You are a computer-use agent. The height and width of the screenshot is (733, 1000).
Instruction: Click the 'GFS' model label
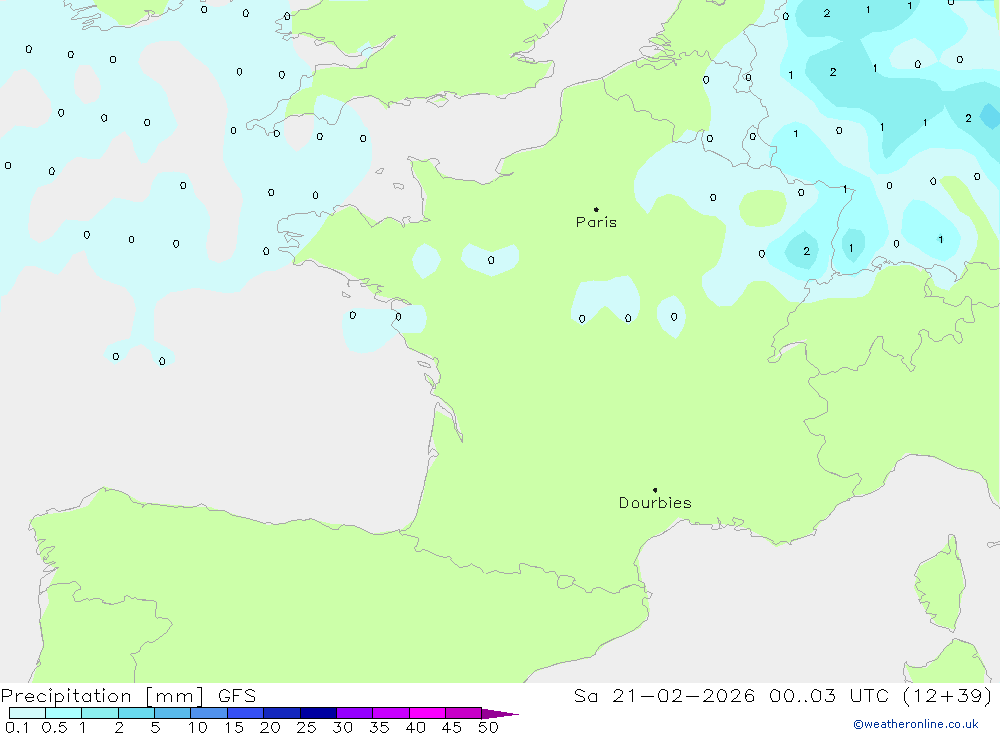point(237,696)
